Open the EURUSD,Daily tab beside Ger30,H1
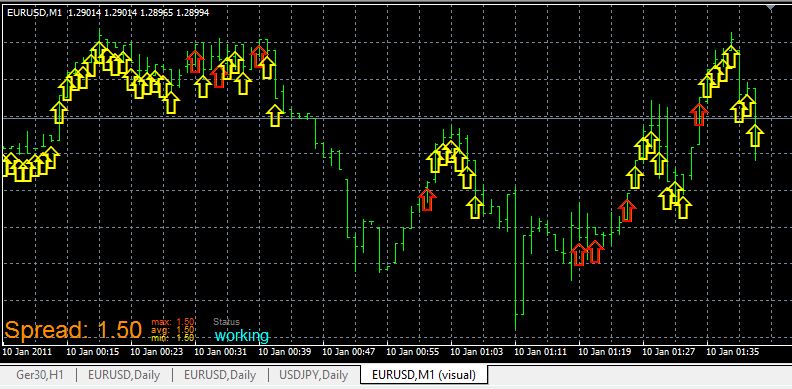 point(124,375)
